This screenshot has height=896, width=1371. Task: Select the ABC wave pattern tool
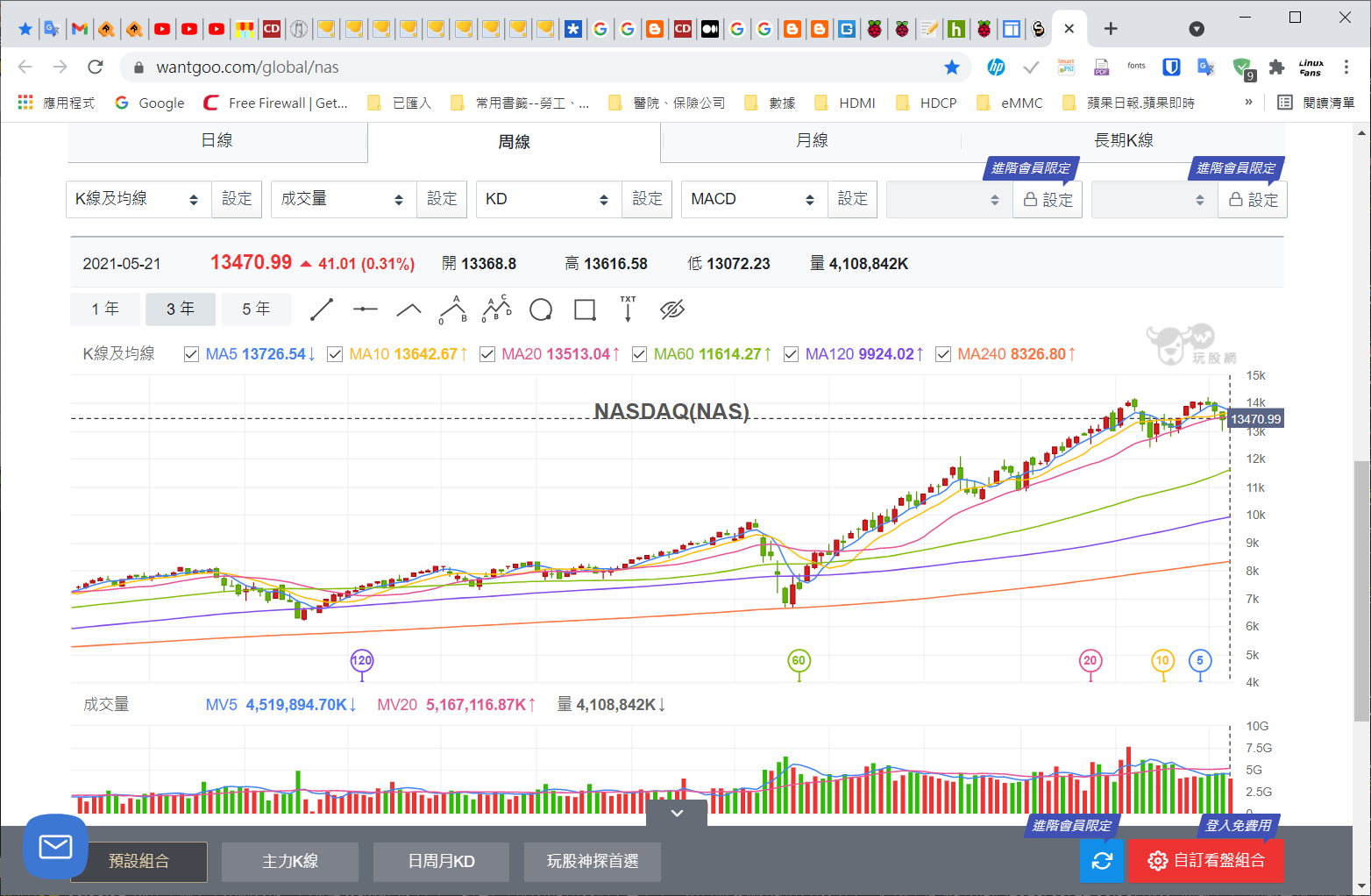pyautogui.click(x=453, y=309)
